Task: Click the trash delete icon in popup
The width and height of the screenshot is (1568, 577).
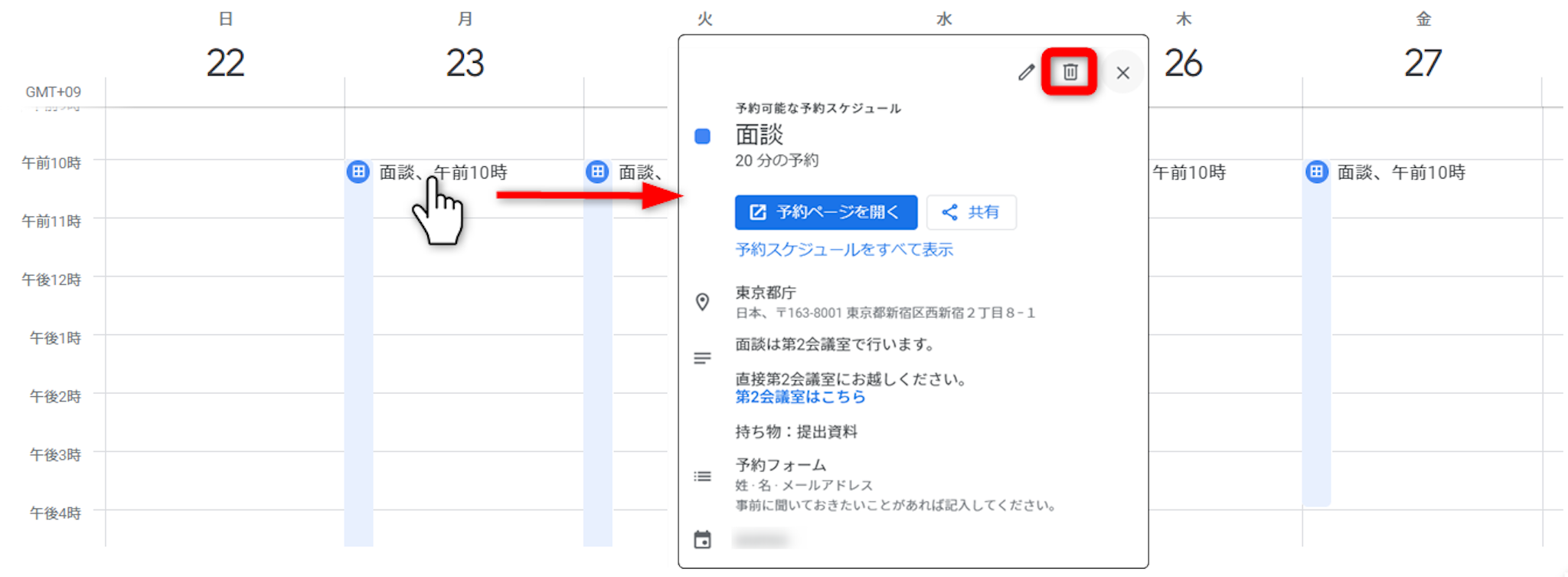Action: pos(1070,72)
